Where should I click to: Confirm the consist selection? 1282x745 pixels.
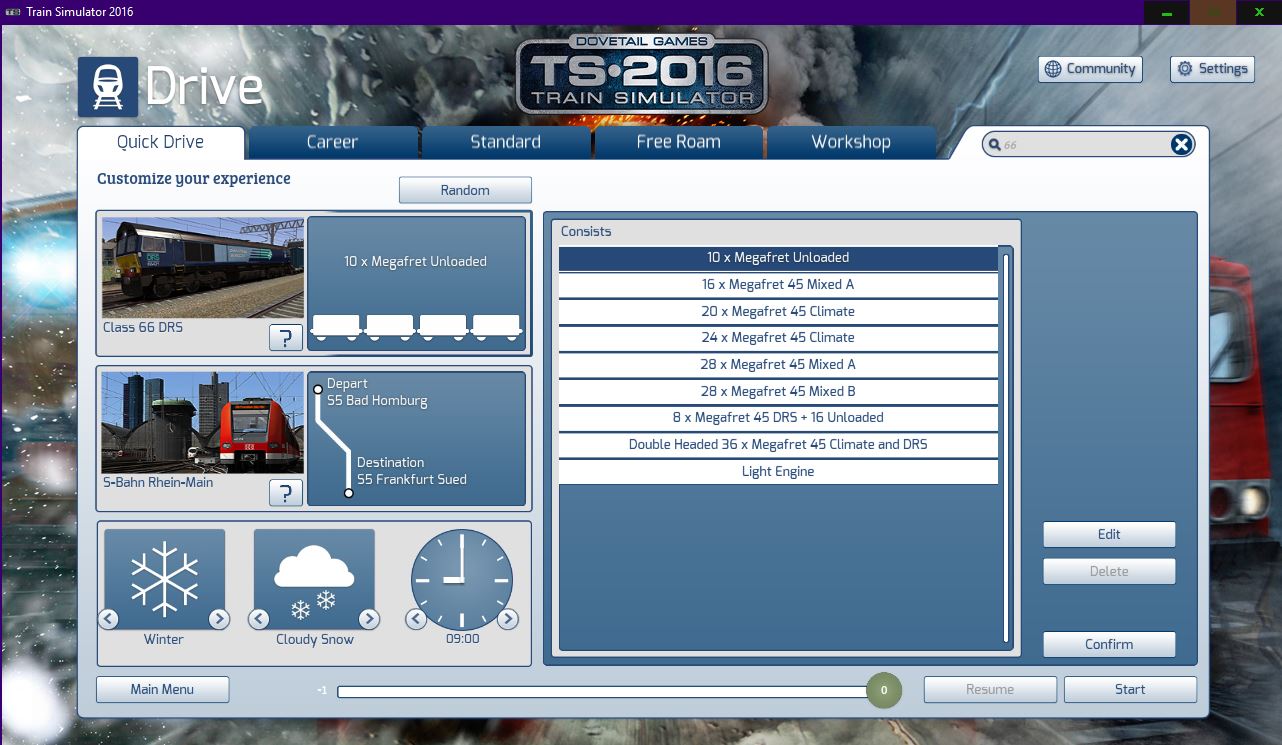point(1109,645)
